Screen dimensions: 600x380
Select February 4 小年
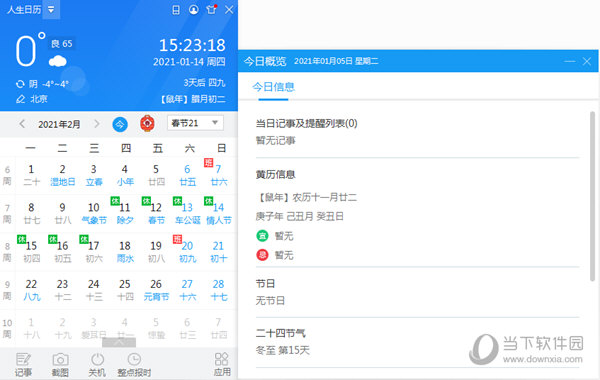tap(125, 175)
